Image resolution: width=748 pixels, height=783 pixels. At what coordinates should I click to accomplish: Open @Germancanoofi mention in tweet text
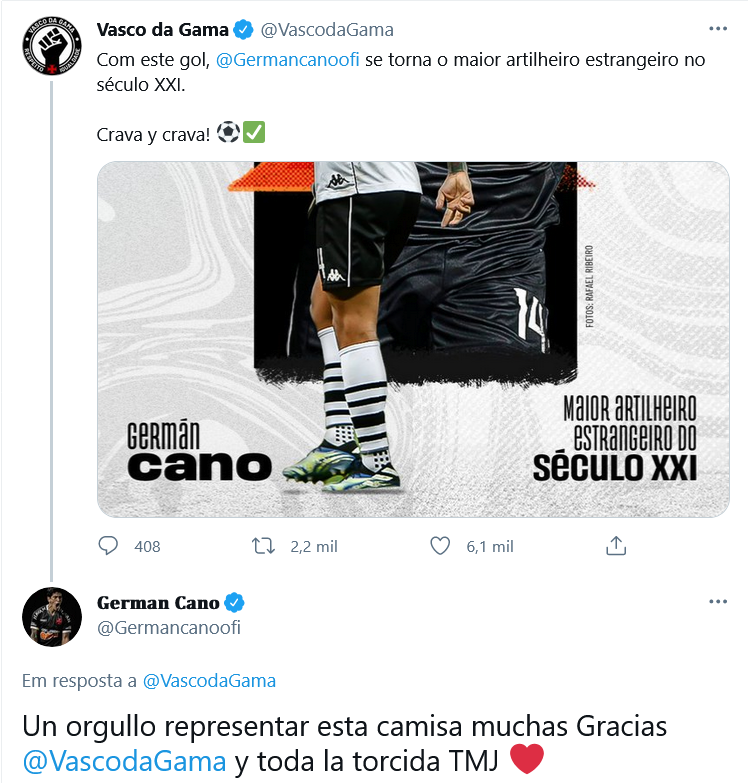tap(288, 60)
